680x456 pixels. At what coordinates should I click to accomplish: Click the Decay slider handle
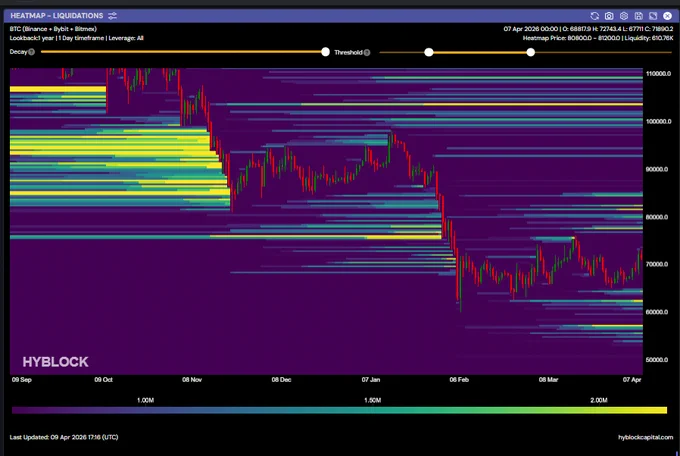[x=325, y=52]
